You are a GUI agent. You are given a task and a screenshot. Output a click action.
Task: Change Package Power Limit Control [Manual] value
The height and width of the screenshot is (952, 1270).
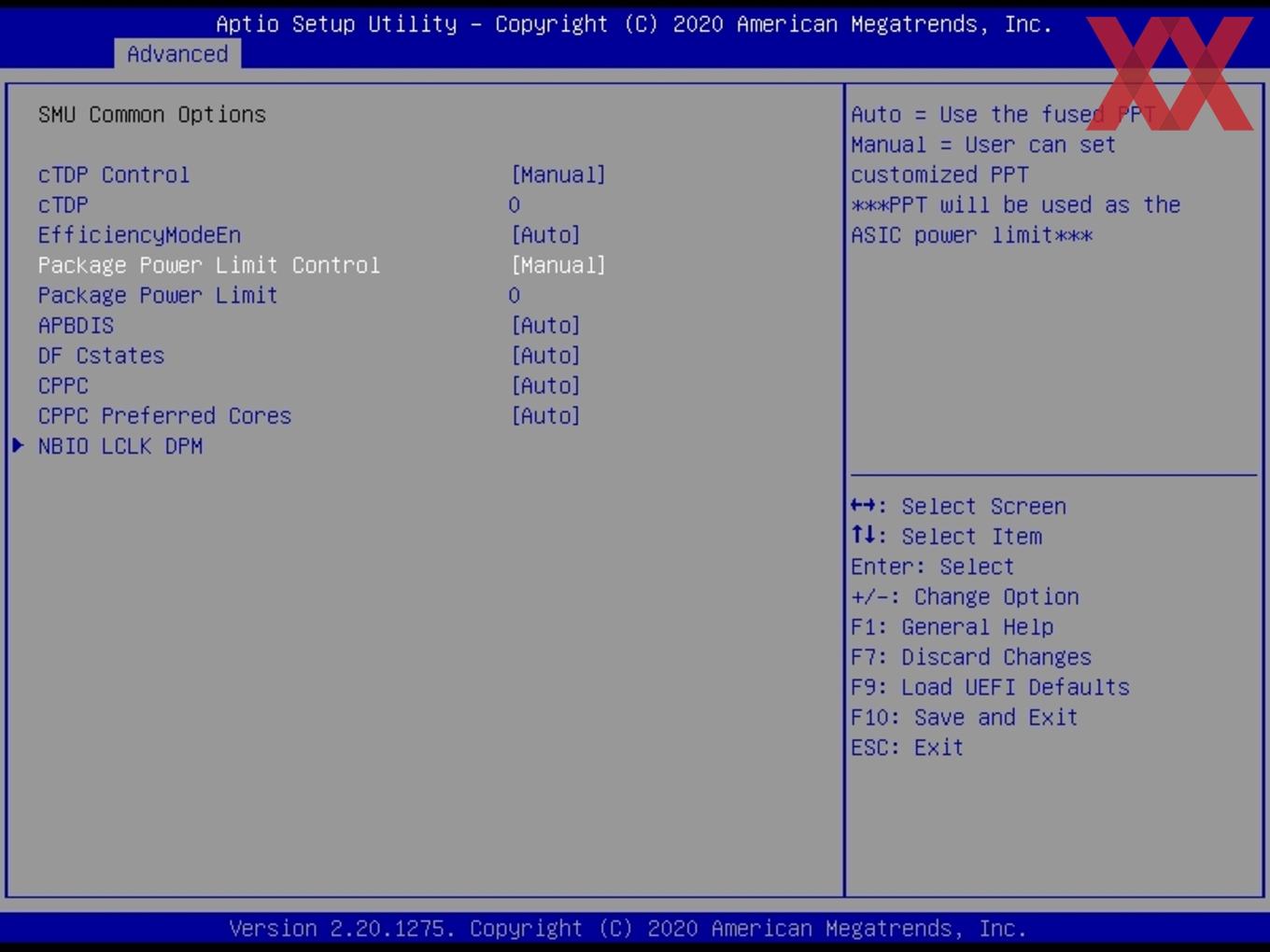[x=558, y=265]
